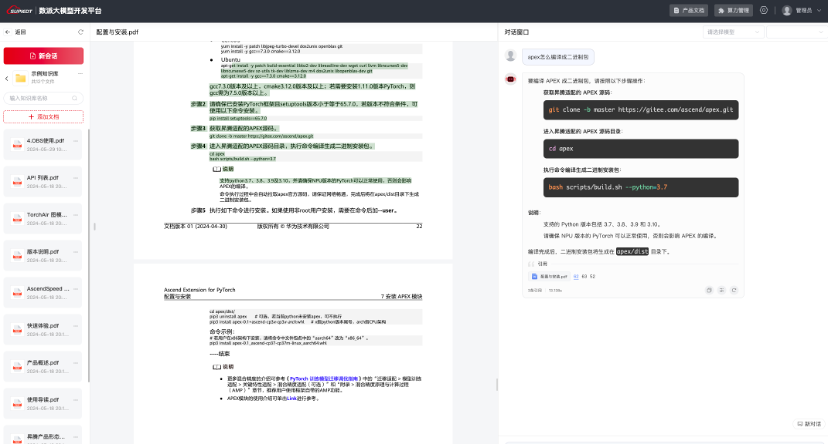
Task: Open the yellow knowledge base folder icon
Action: [x=21, y=78]
